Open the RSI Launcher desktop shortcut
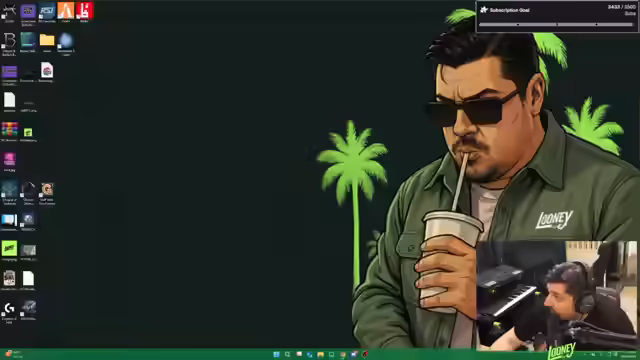This screenshot has width=640, height=360. (x=47, y=11)
